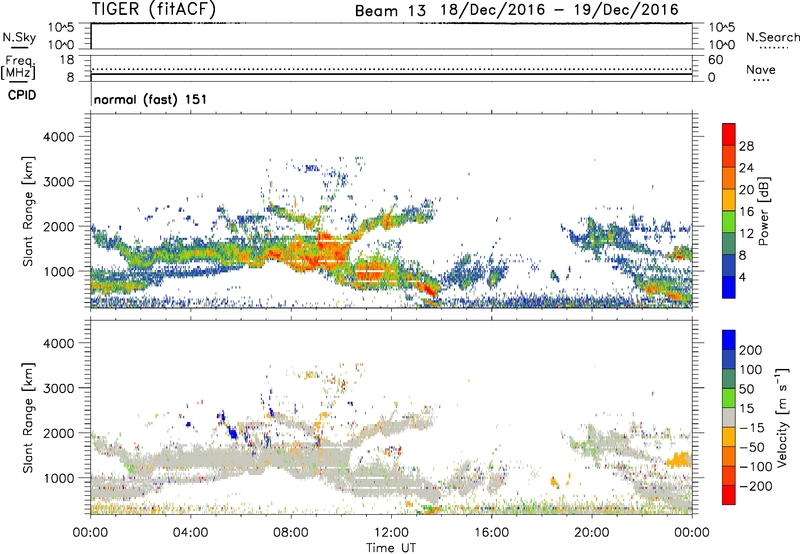Select the "Freq. [MHz]" axis label

tap(18, 68)
